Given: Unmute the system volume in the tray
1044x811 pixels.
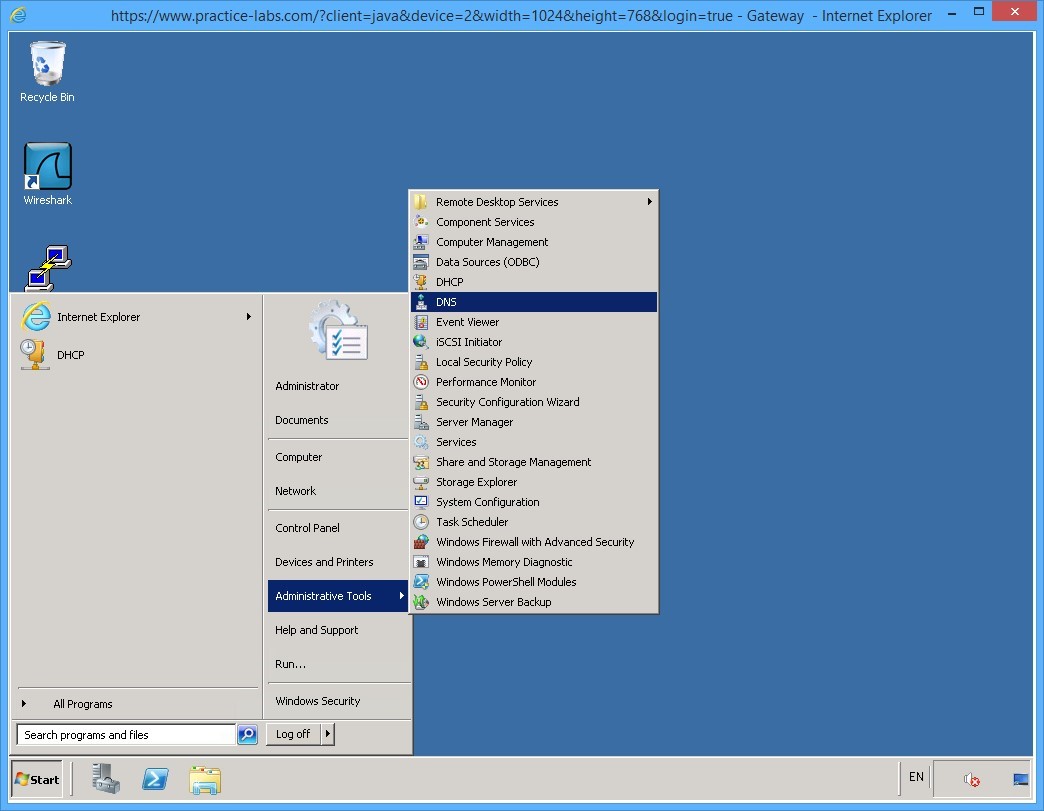Looking at the screenshot, I should [969, 779].
